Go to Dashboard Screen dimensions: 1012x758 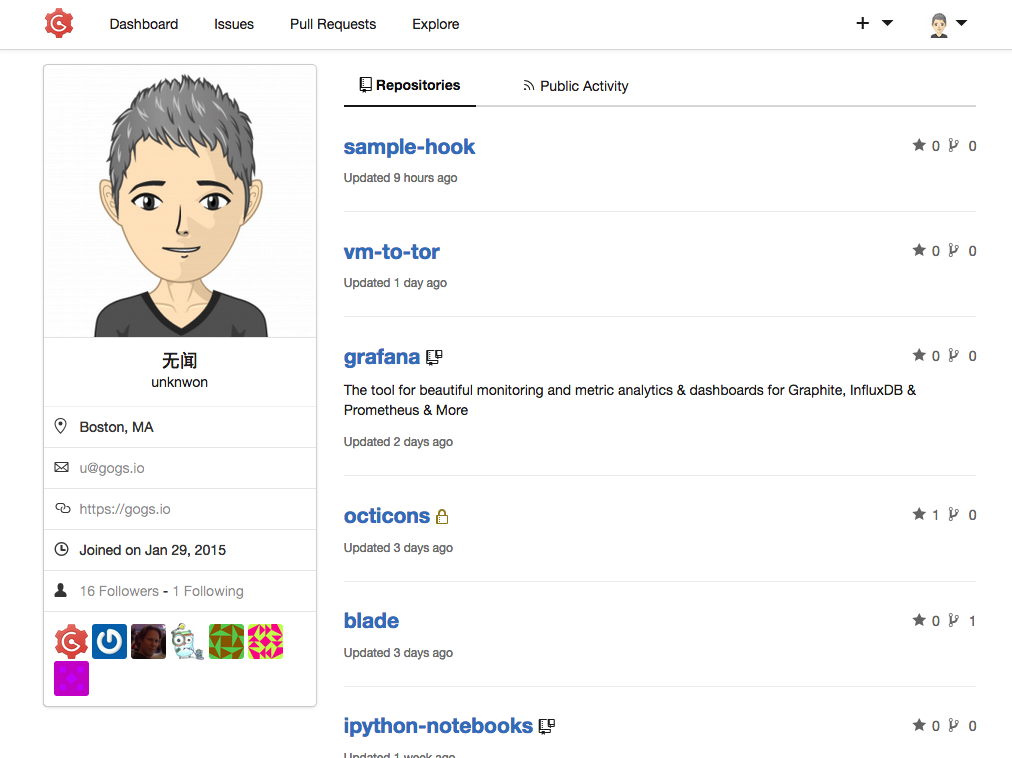(144, 24)
